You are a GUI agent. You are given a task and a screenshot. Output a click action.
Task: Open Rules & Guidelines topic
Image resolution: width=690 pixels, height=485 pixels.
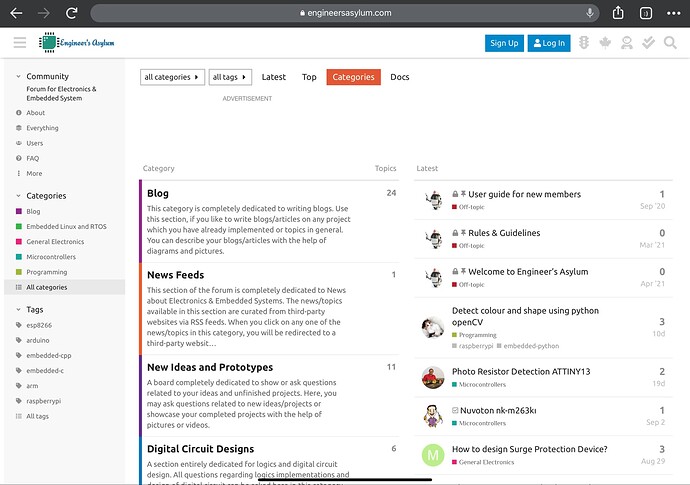click(504, 233)
